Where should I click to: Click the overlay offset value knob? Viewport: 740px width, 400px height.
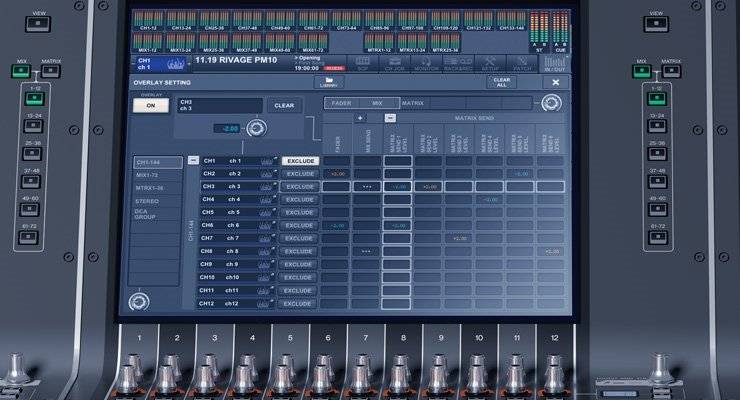pos(257,128)
